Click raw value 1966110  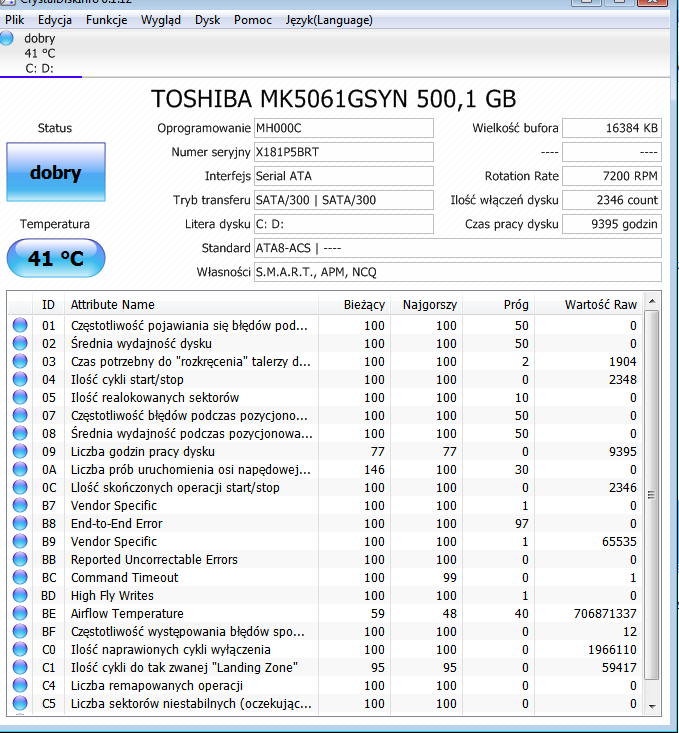pos(612,649)
